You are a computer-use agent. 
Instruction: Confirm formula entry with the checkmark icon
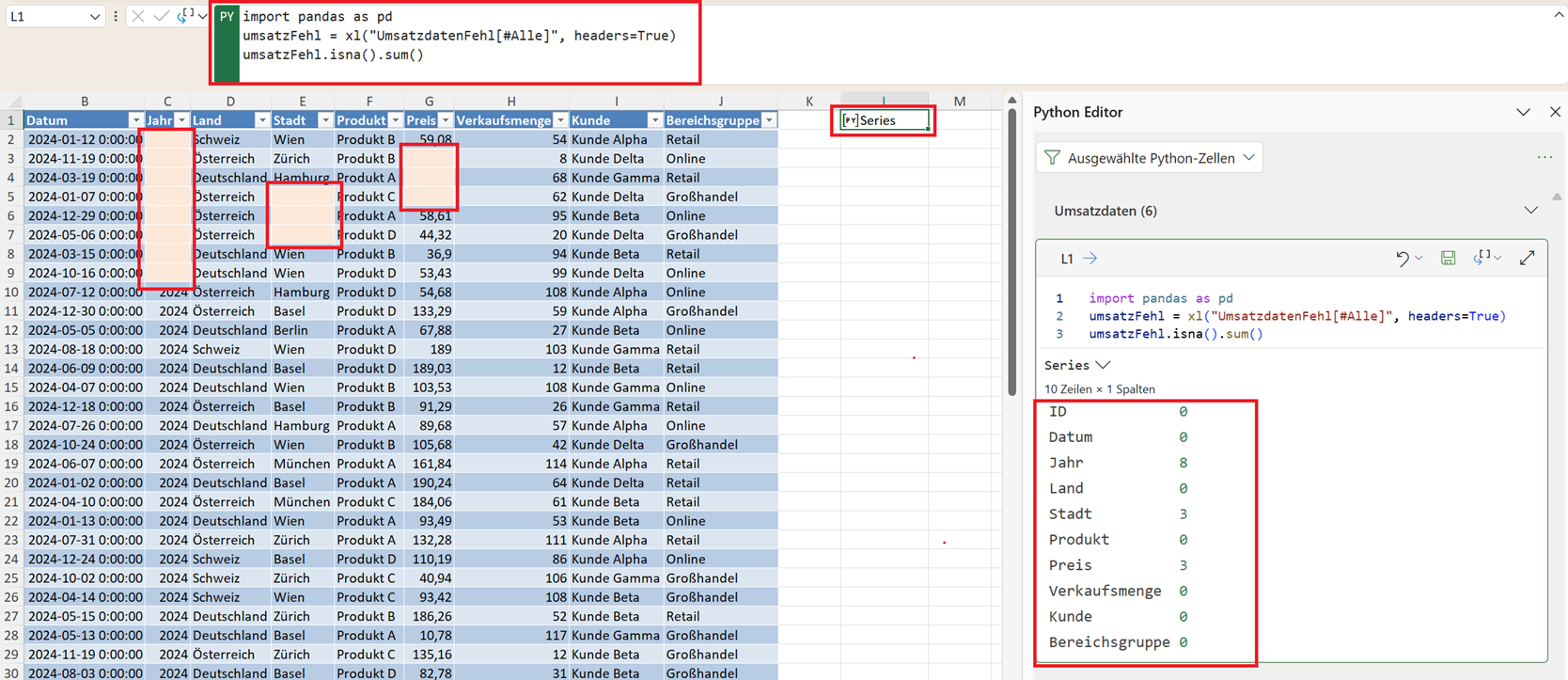(x=161, y=16)
